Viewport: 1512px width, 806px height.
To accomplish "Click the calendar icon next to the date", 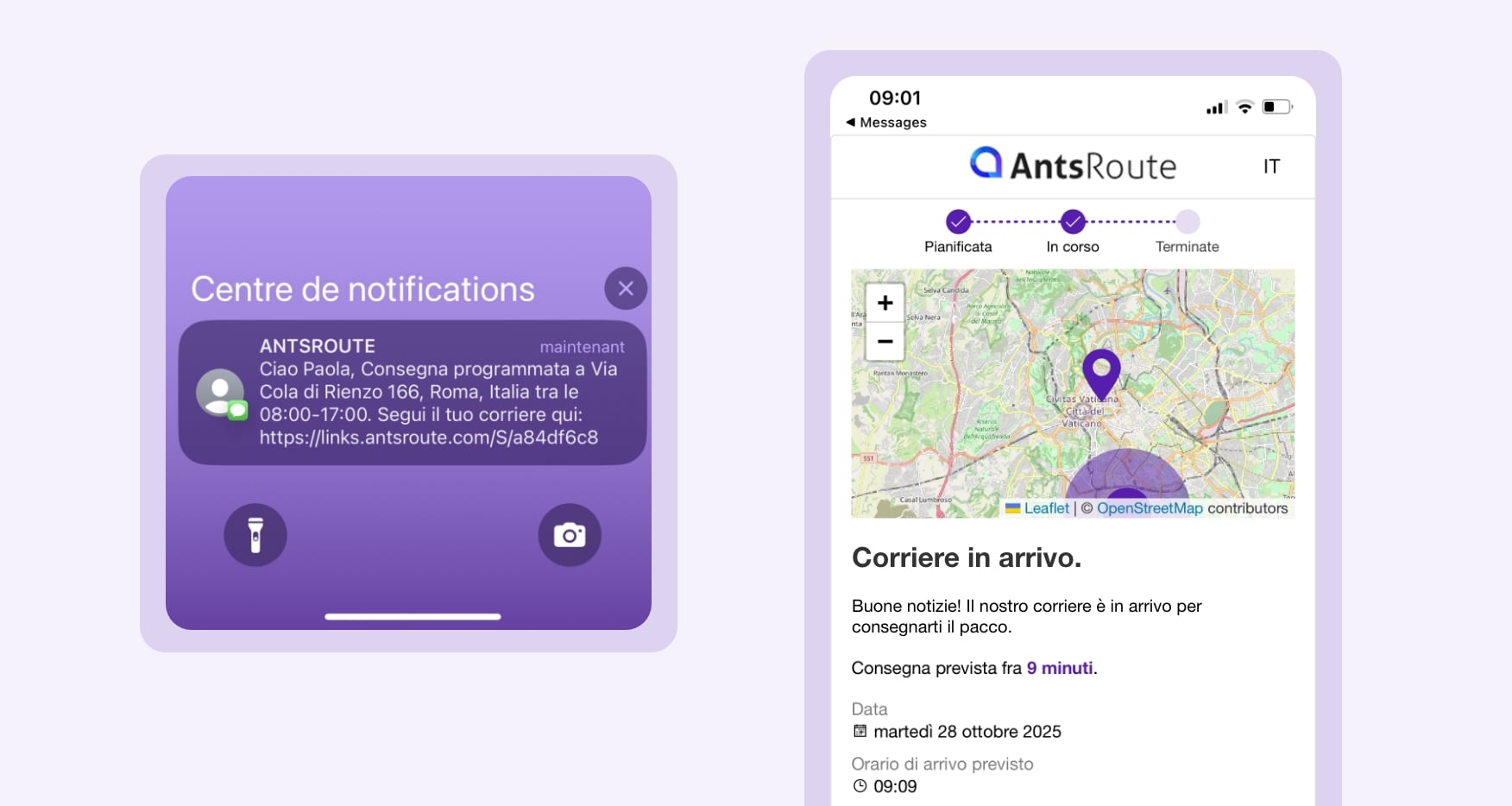I will (x=859, y=731).
